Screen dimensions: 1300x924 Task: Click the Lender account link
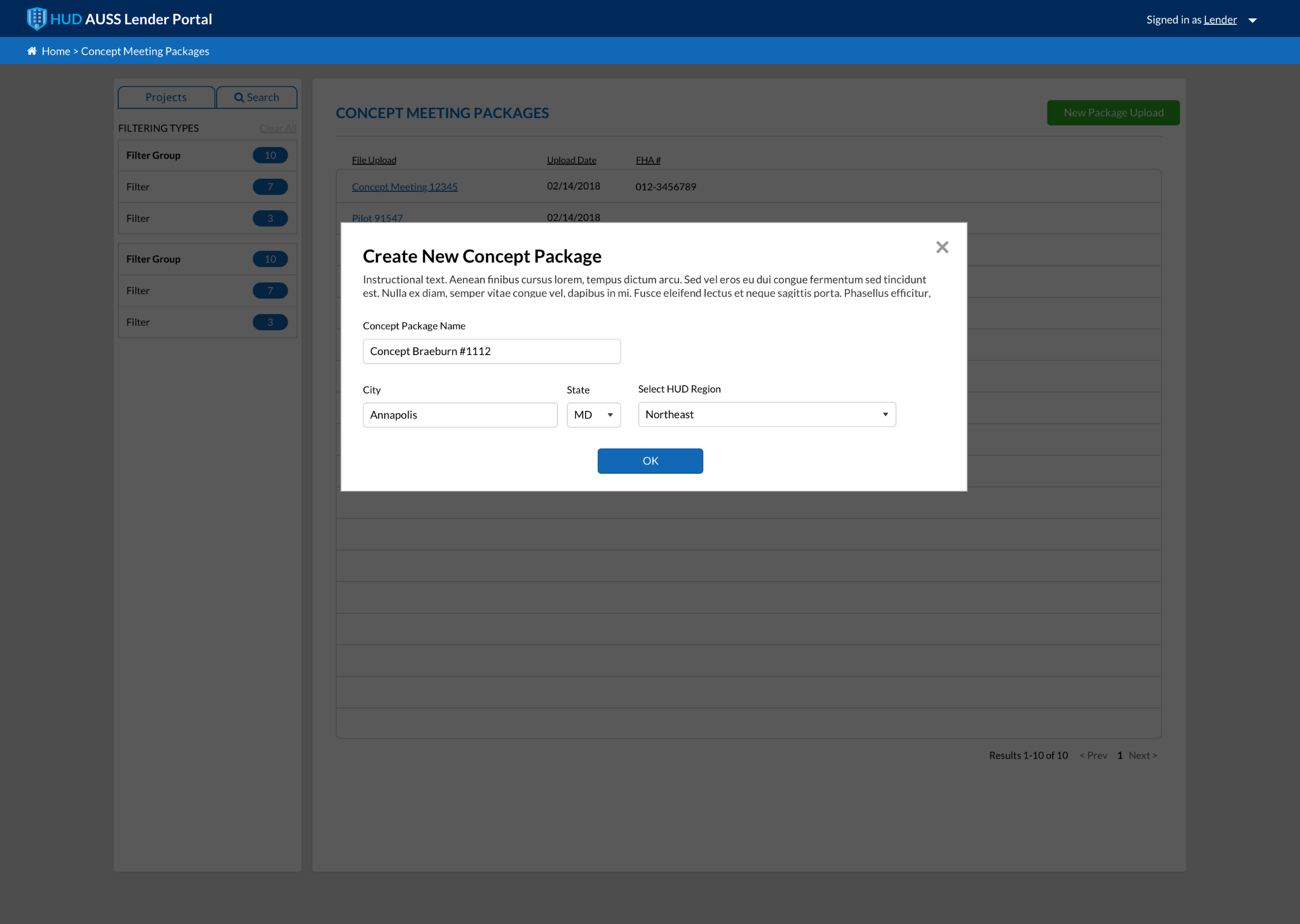[x=1219, y=20]
